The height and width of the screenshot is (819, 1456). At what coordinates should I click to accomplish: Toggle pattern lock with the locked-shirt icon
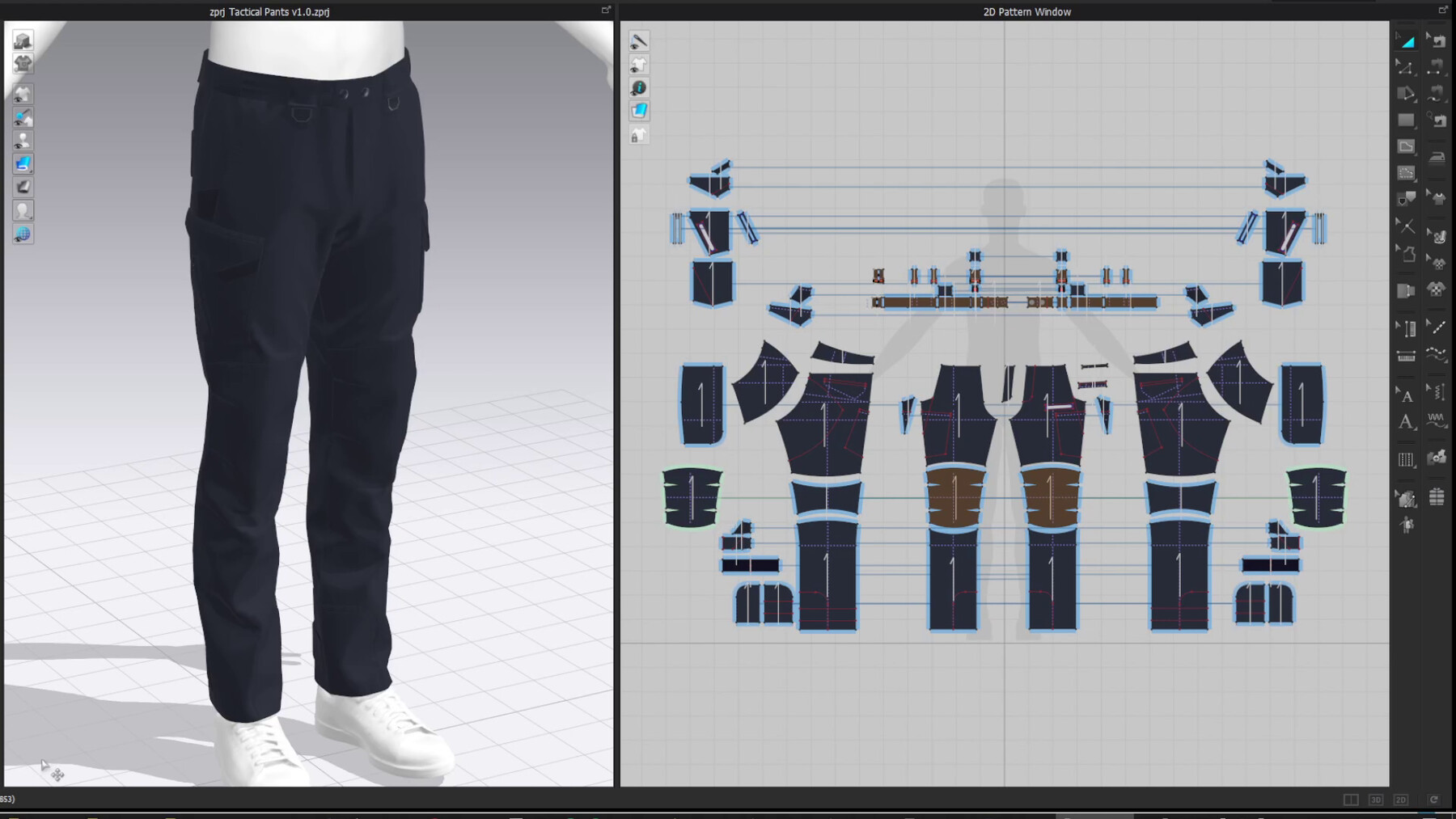(639, 135)
